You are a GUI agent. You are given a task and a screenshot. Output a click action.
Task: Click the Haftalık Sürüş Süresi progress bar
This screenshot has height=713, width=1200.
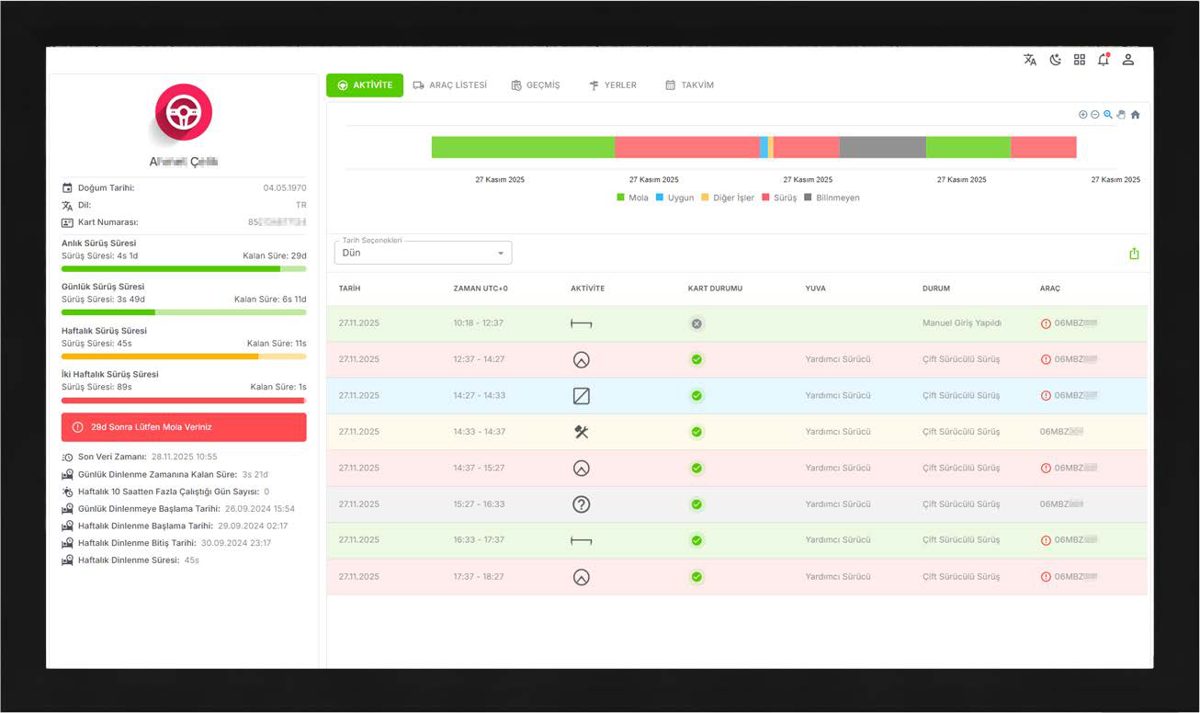click(184, 356)
